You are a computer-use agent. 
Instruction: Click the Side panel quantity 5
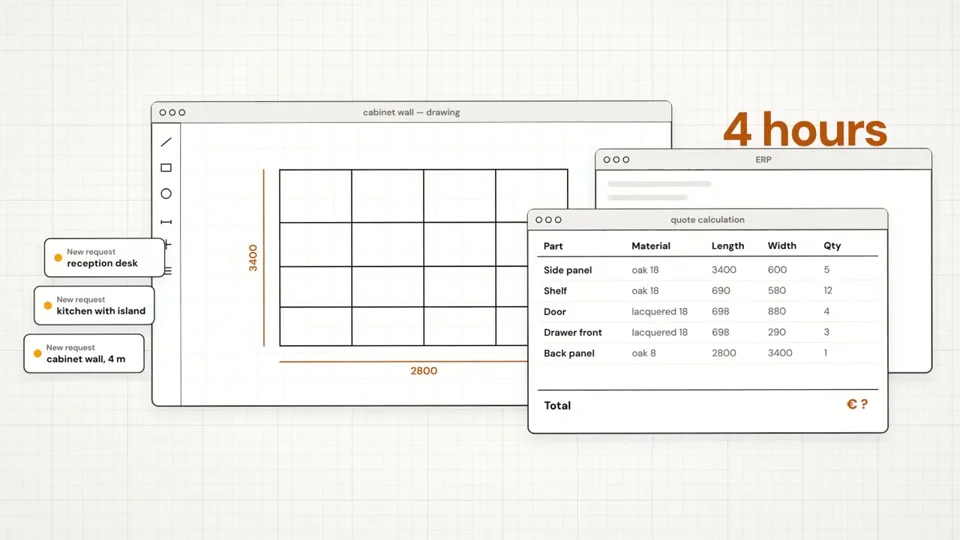pos(827,270)
